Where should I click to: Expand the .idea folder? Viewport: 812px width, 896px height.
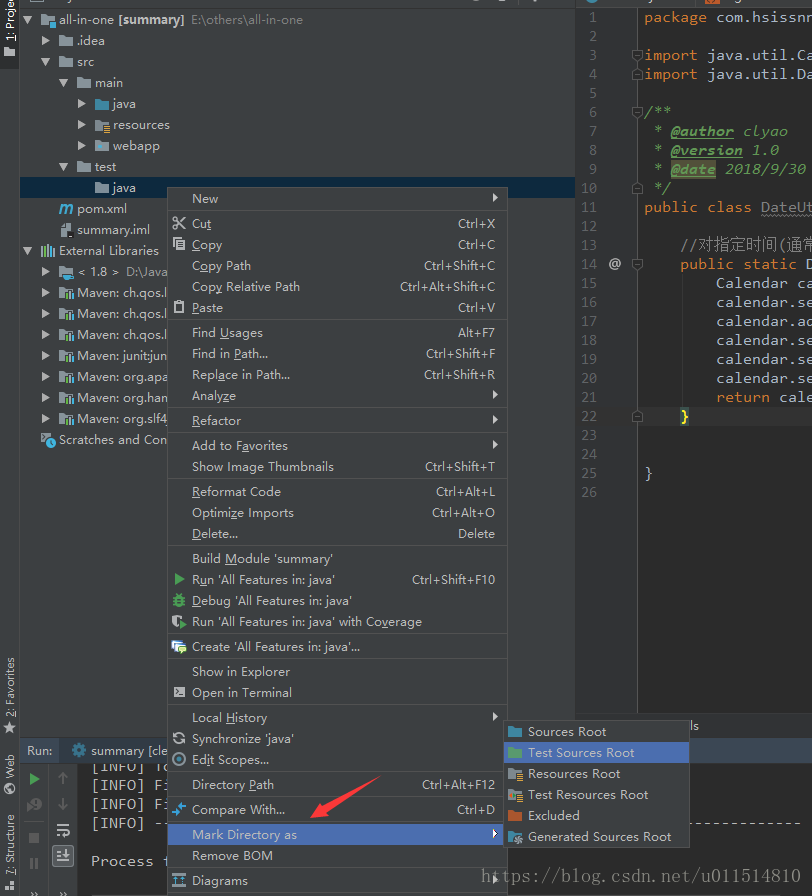[46, 41]
